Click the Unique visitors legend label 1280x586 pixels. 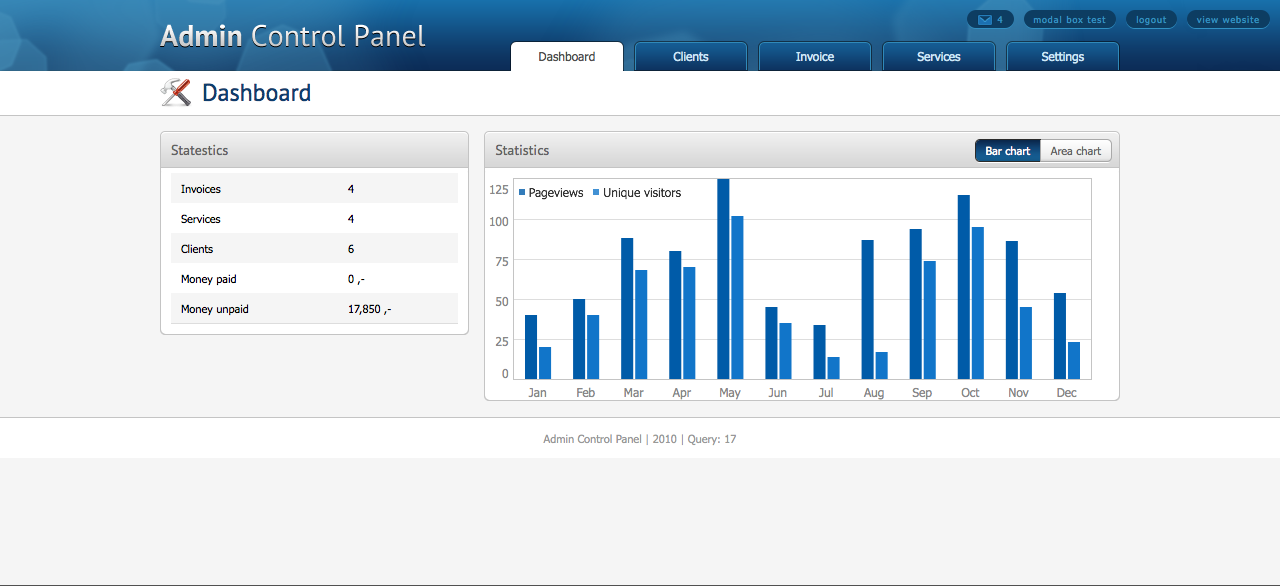pyautogui.click(x=642, y=193)
